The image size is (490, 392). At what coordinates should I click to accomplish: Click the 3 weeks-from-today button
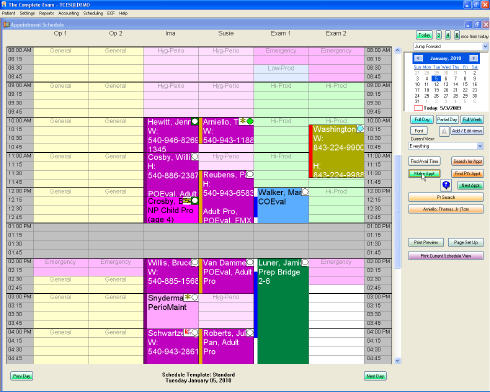(x=439, y=35)
